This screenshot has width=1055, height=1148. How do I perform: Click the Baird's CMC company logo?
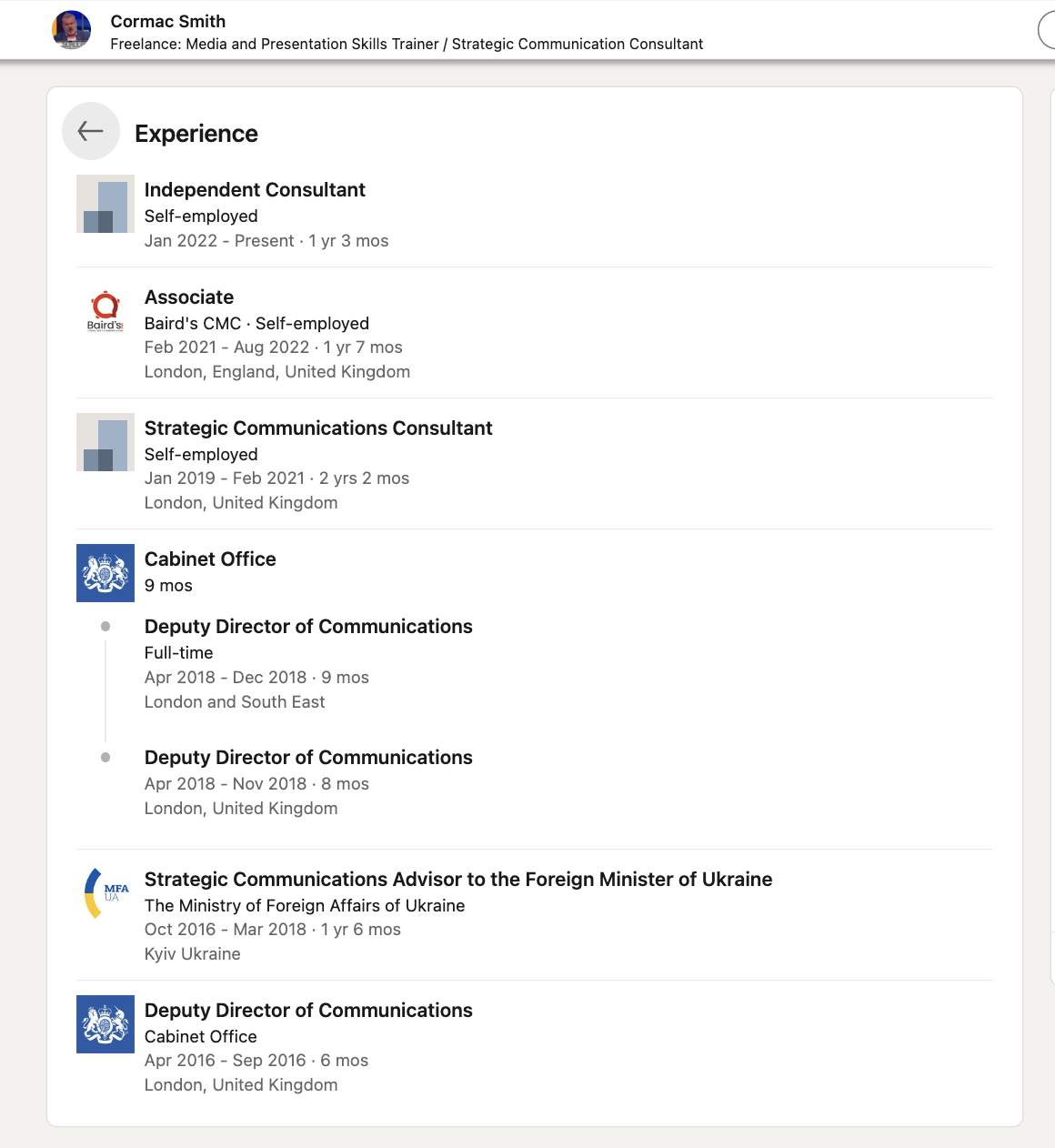click(105, 311)
